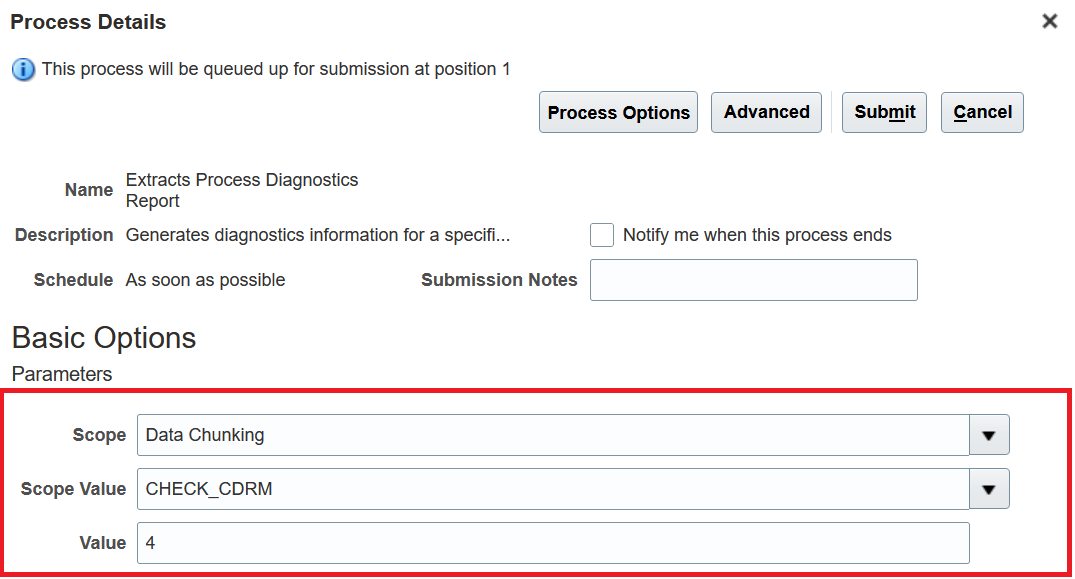Click the blue information icon

click(23, 70)
